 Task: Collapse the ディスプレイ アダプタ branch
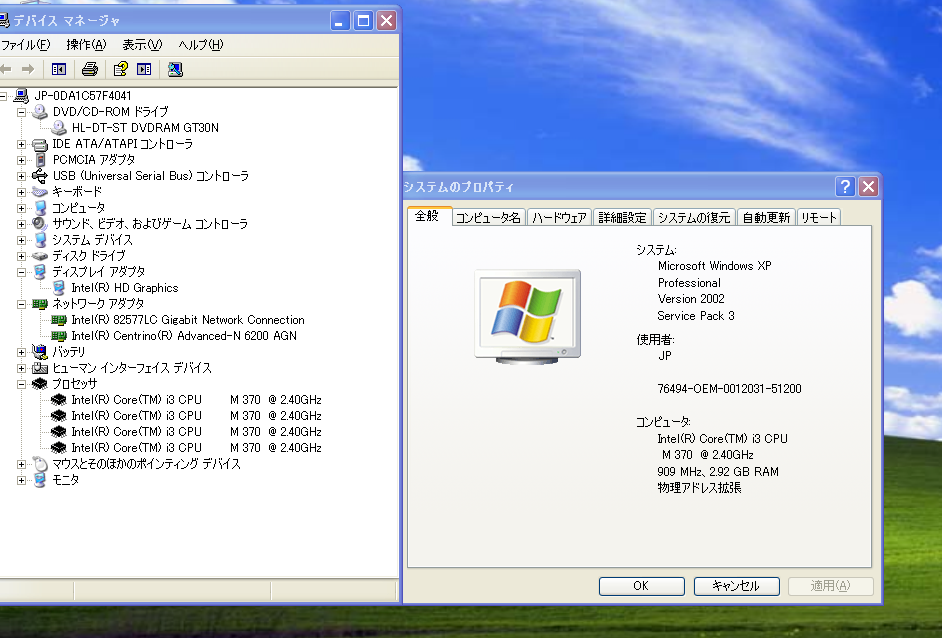click(x=22, y=272)
